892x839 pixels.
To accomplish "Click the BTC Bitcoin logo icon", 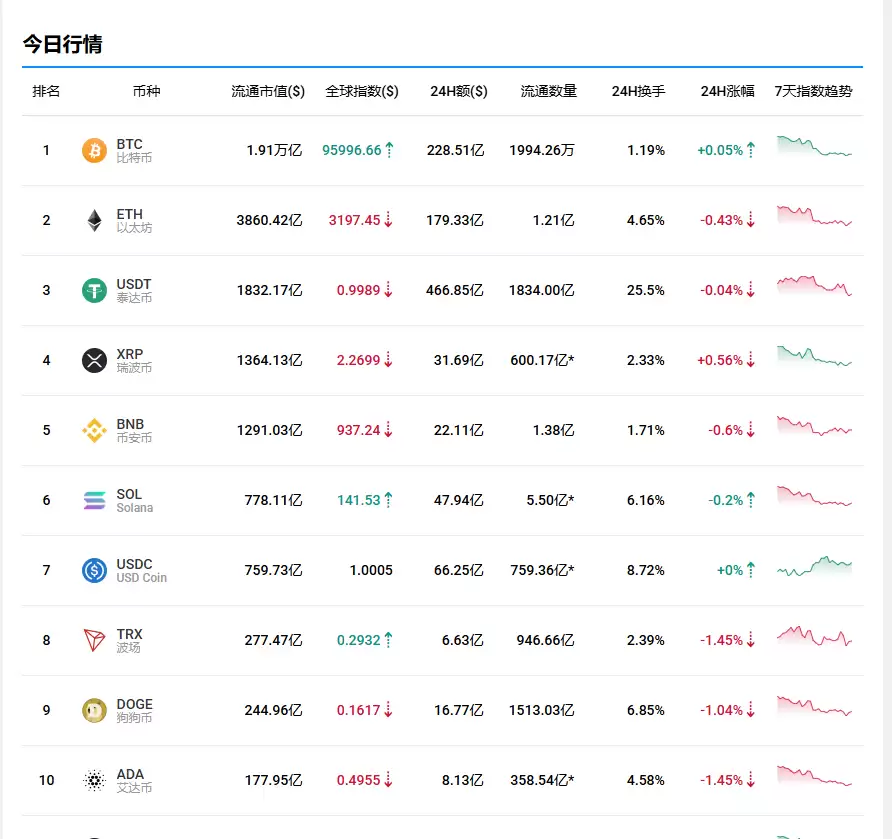I will [93, 150].
